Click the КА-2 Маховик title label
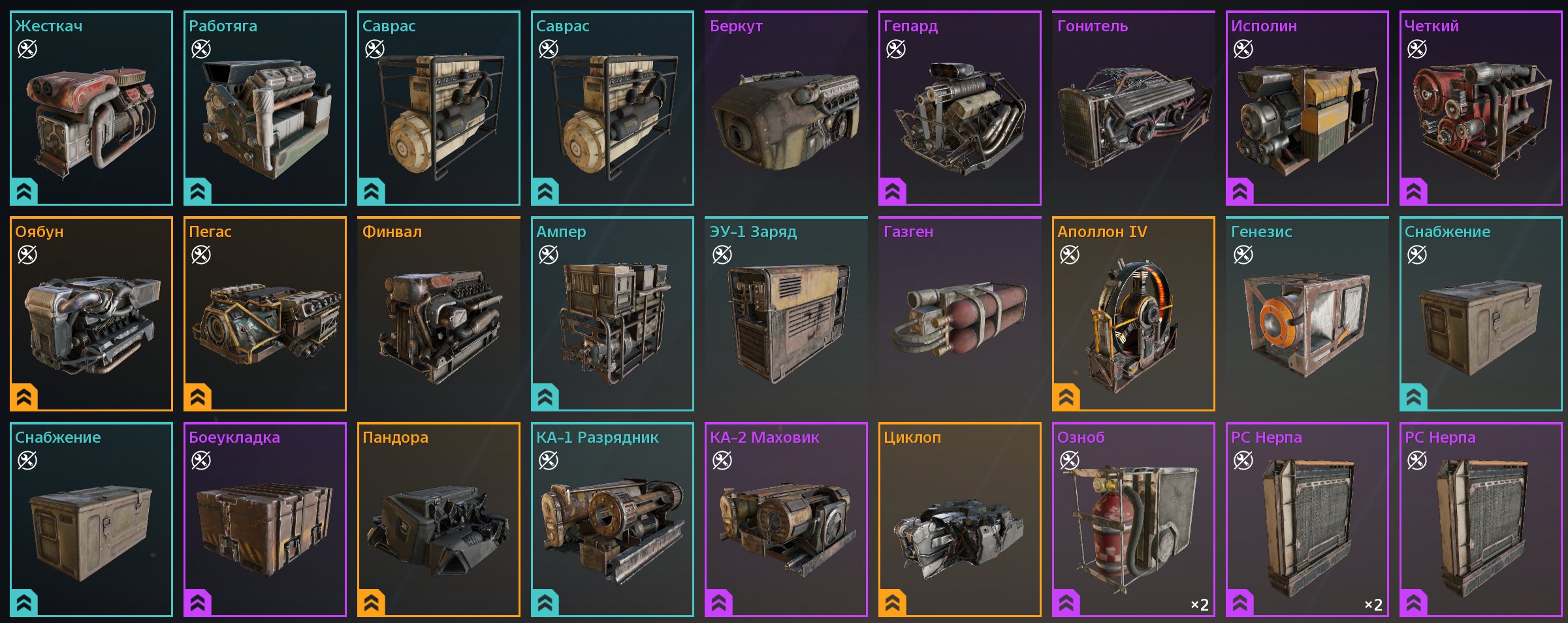The width and height of the screenshot is (1568, 623). [x=764, y=438]
